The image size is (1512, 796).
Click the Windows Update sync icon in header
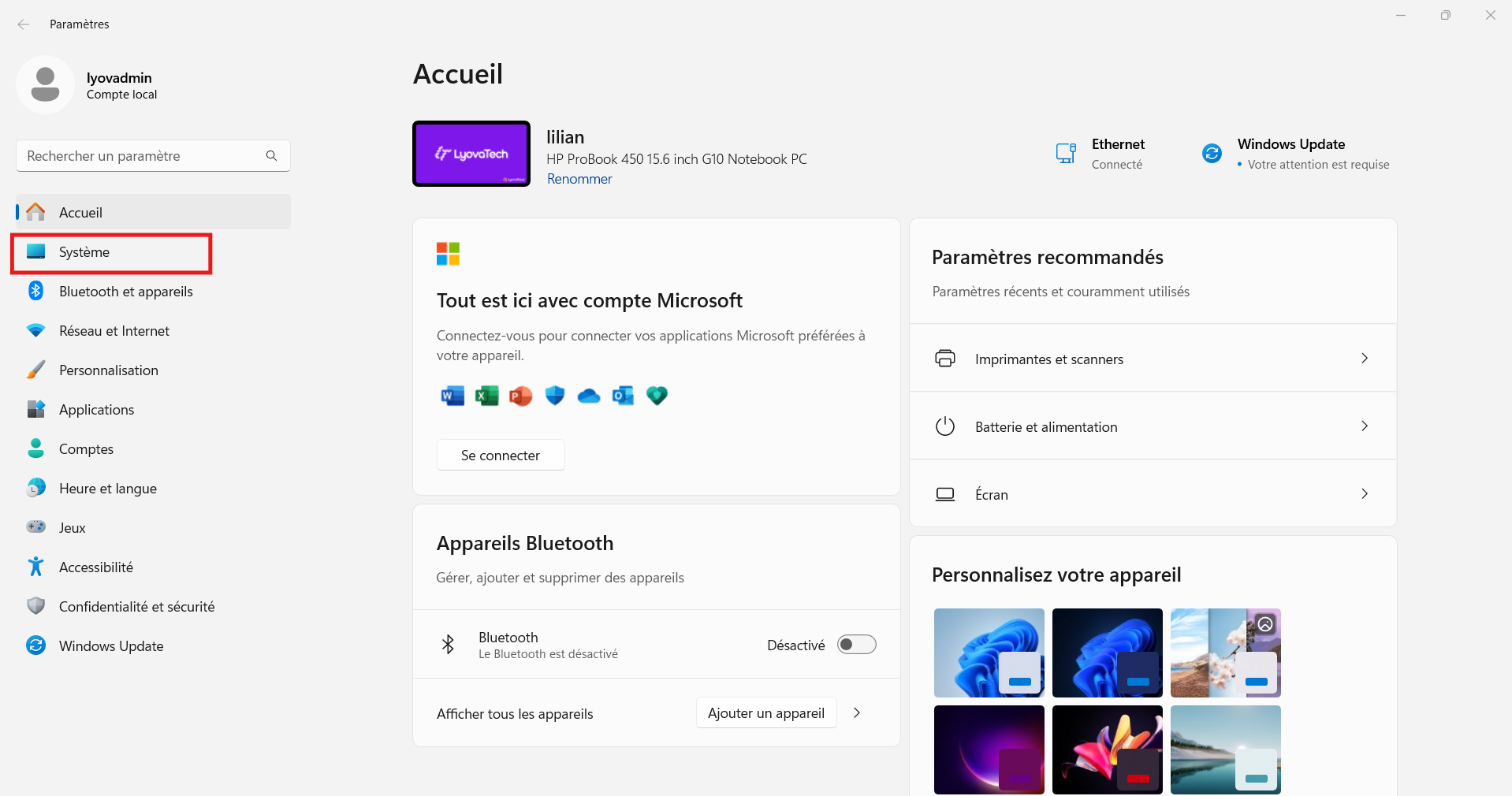click(1212, 153)
